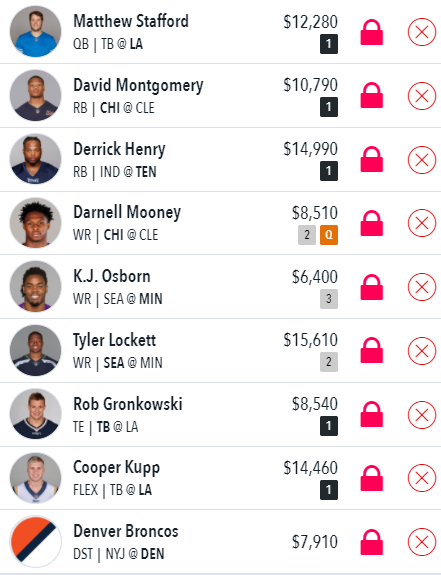
Task: Click the depth badge 3 for K.J. Osborn
Action: pos(329,299)
